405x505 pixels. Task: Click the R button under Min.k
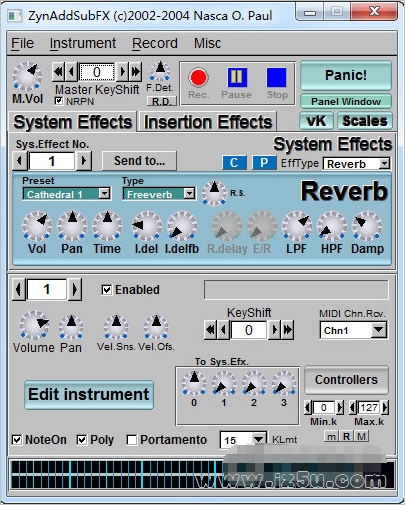[x=347, y=436]
